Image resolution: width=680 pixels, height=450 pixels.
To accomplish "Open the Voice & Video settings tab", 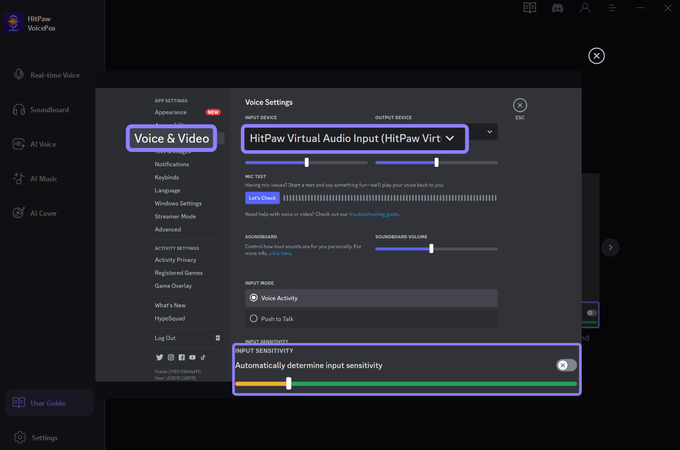I will (x=172, y=138).
